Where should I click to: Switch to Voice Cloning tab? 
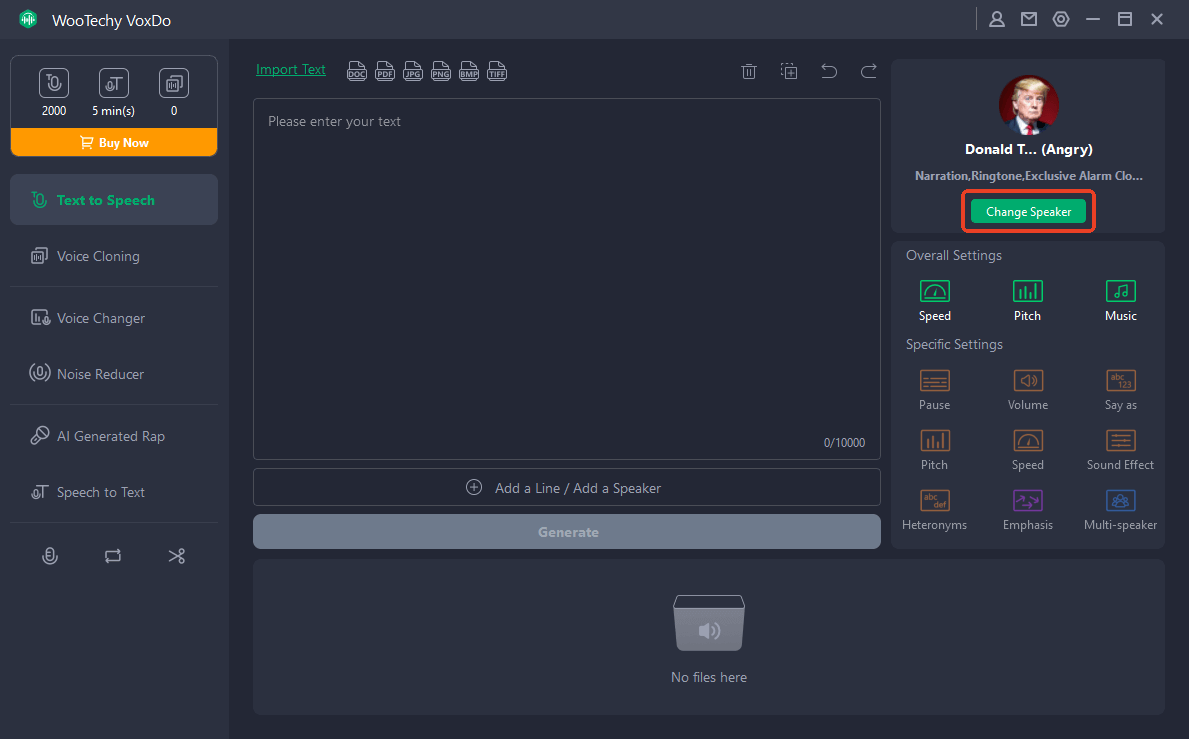98,256
